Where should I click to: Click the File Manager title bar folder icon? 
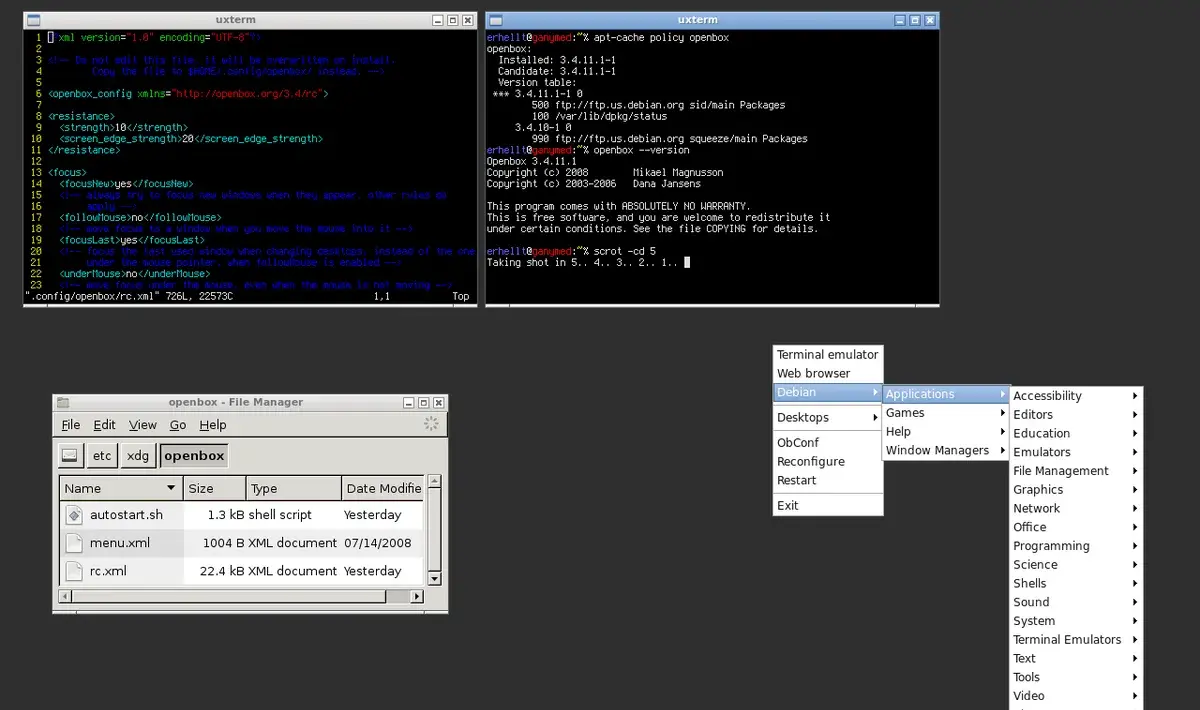point(63,402)
